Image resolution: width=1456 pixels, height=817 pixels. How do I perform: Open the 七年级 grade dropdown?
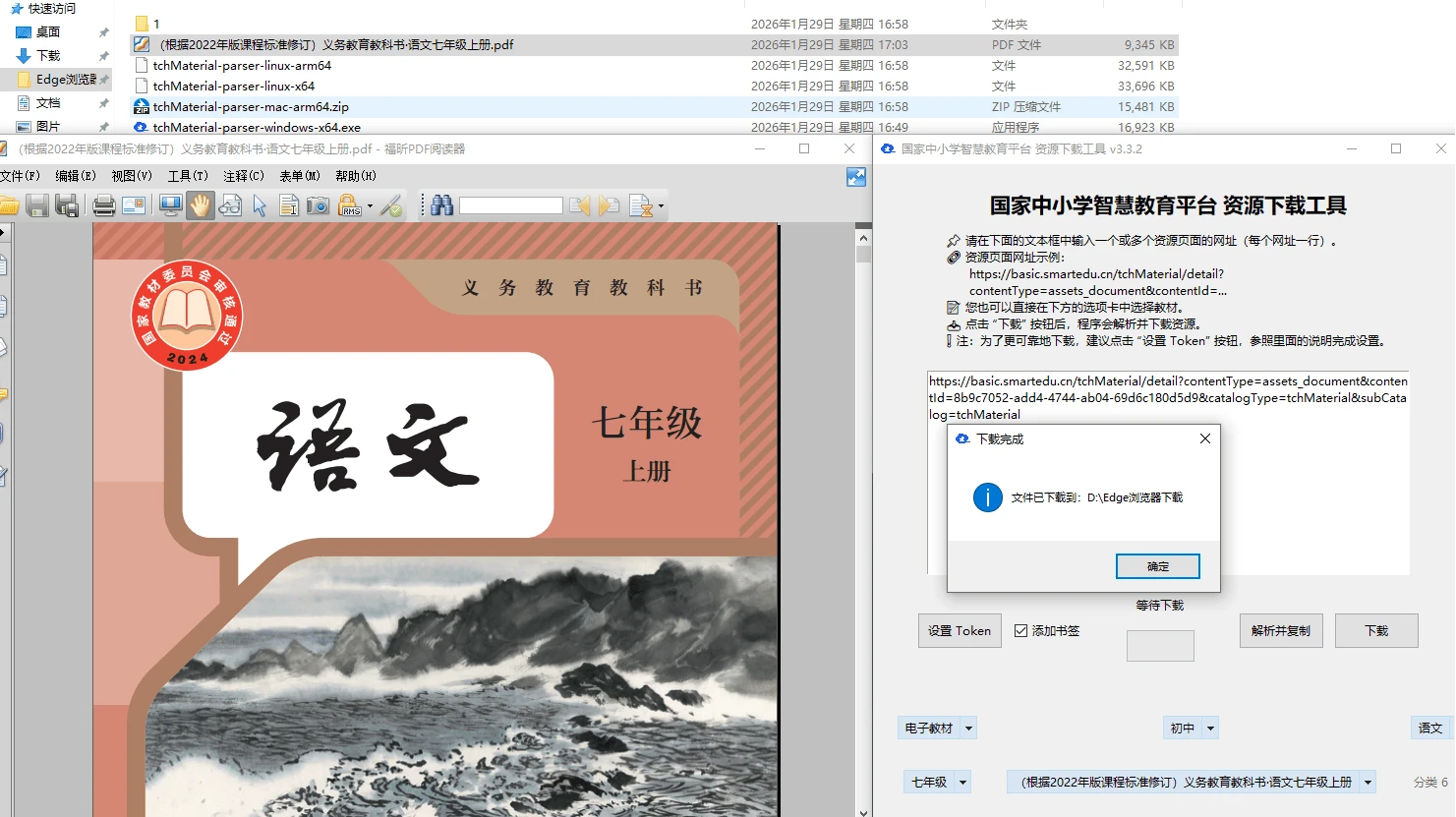936,782
